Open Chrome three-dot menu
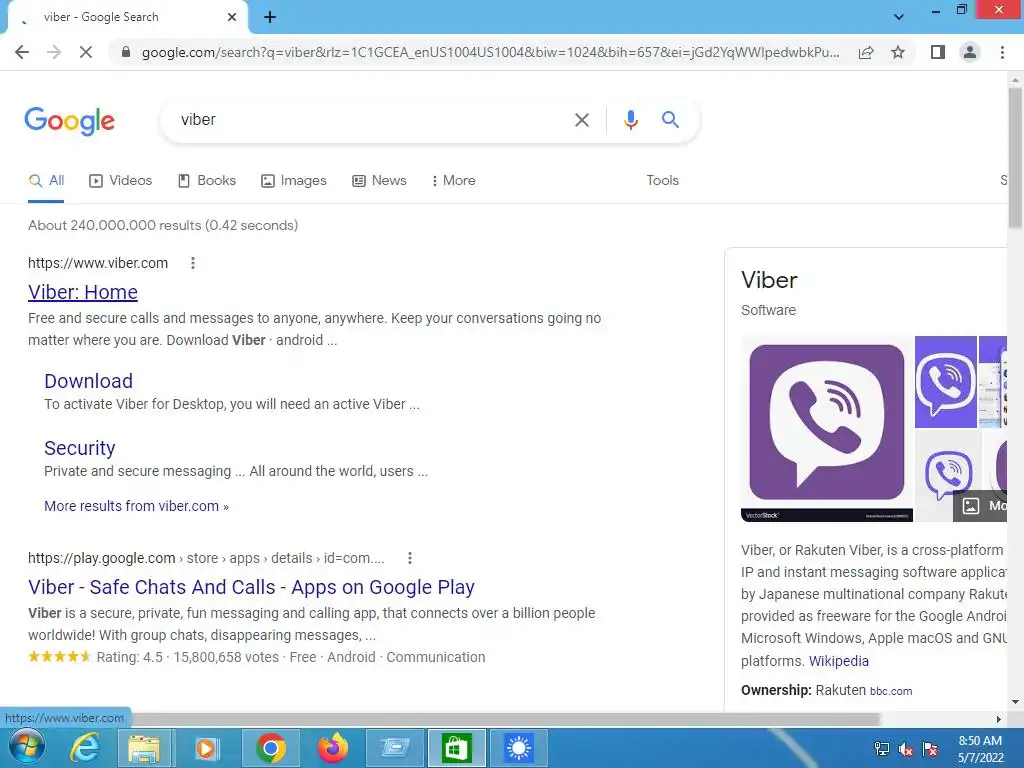The image size is (1024, 768). point(1002,52)
